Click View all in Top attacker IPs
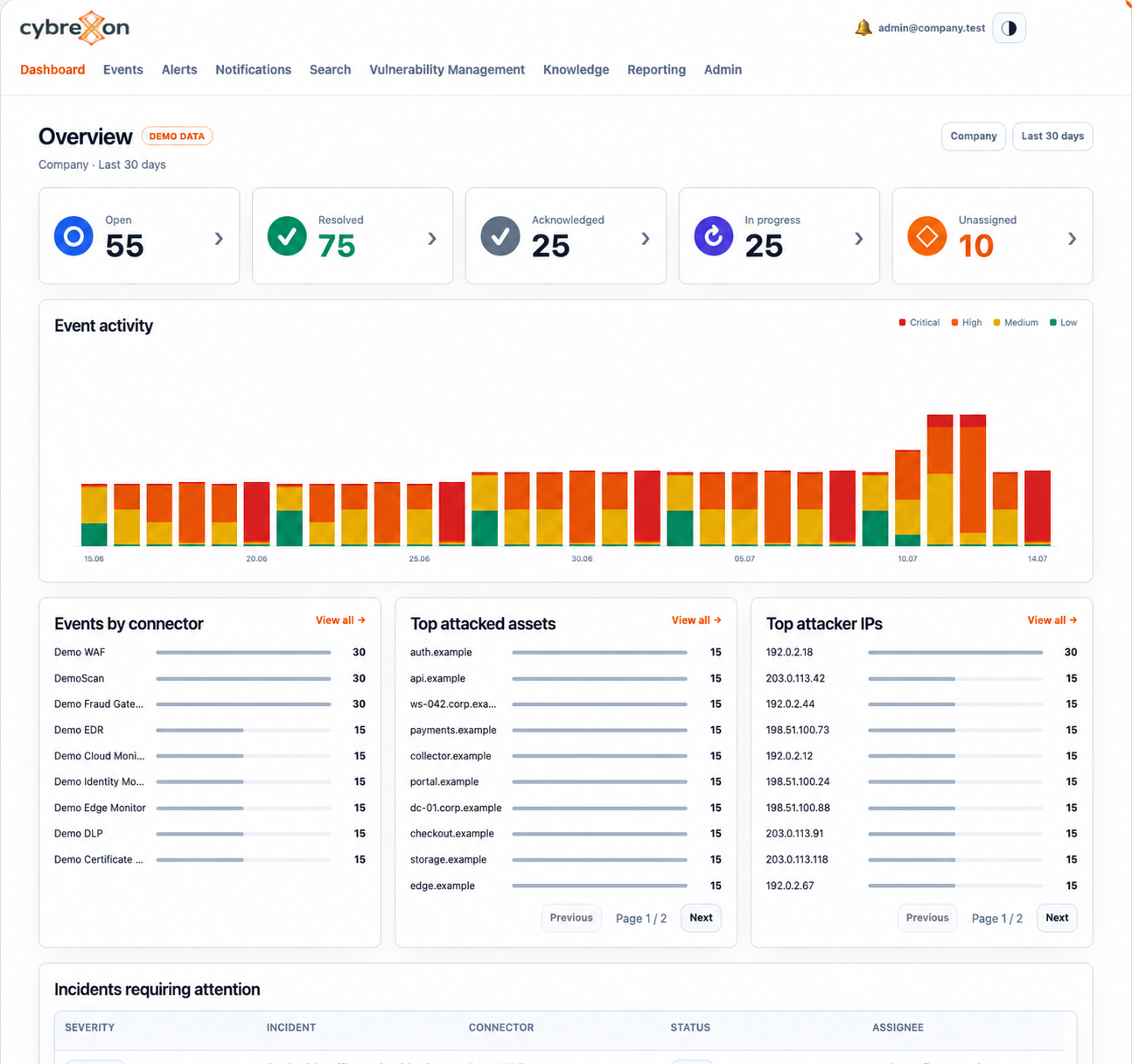The image size is (1132, 1064). [1052, 620]
